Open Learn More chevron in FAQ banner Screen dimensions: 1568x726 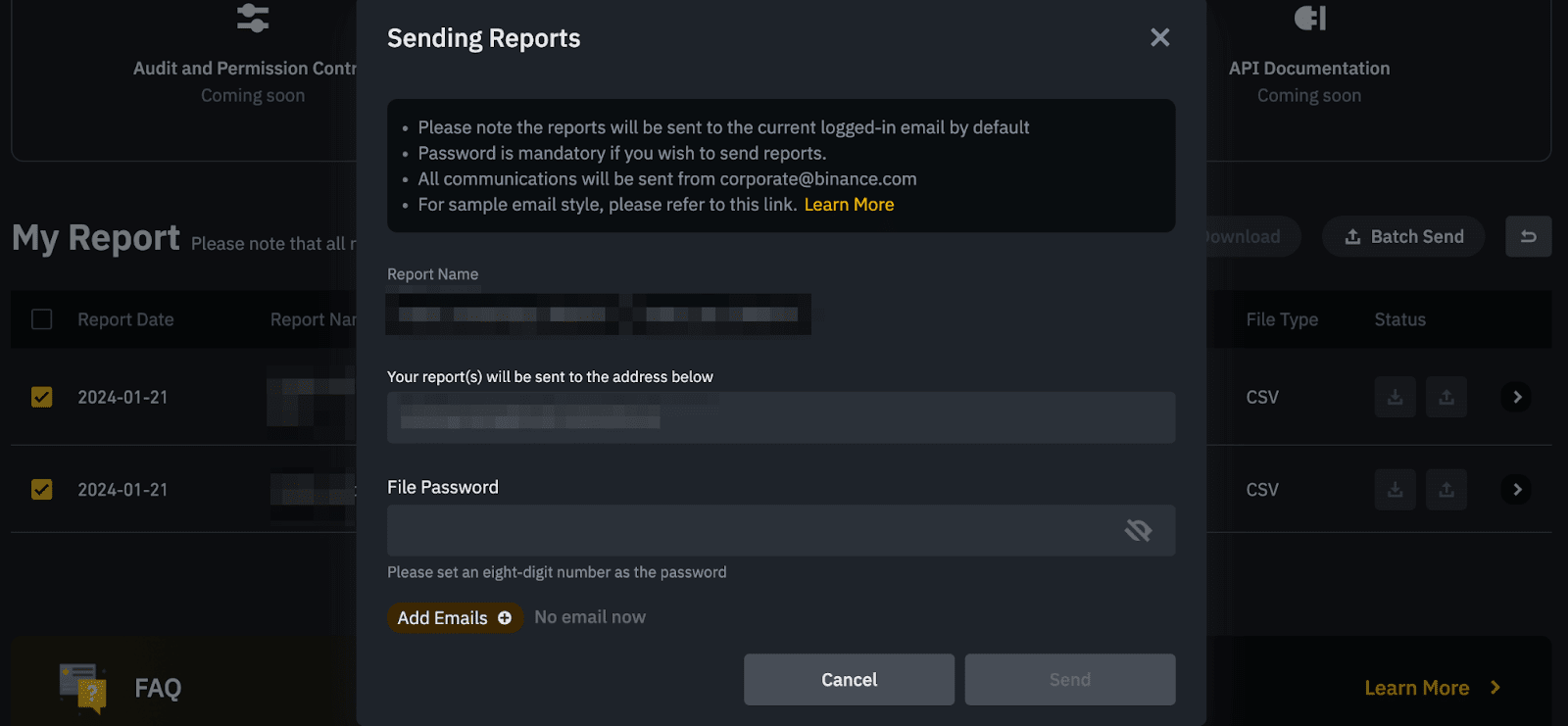point(1494,688)
